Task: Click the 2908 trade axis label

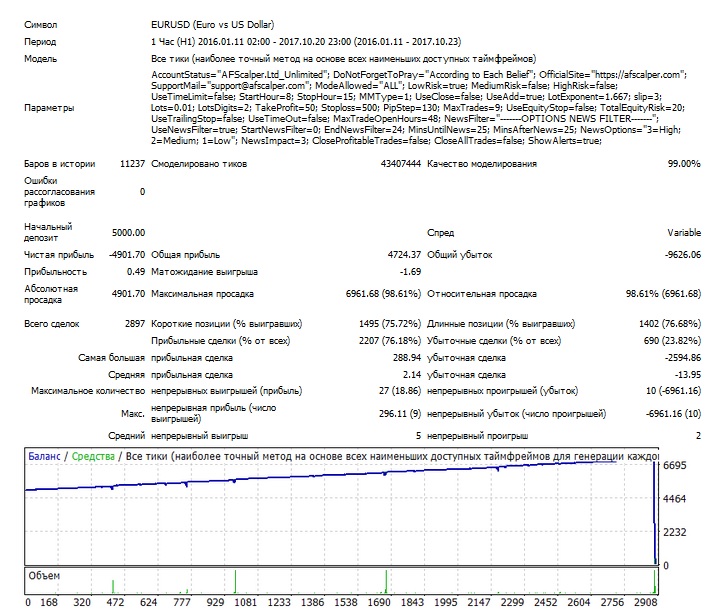Action: point(646,602)
